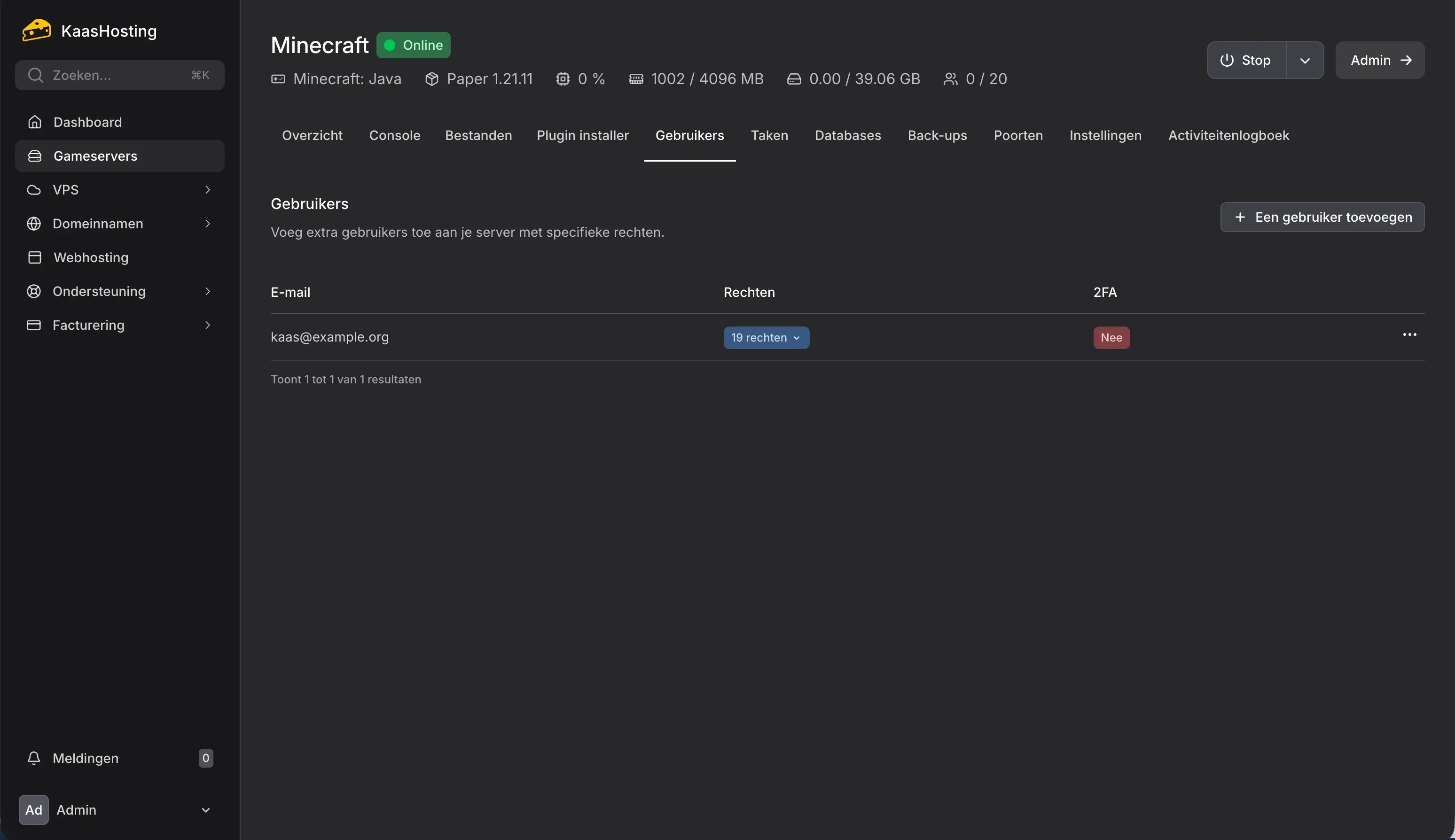Switch to the Console tab

394,135
